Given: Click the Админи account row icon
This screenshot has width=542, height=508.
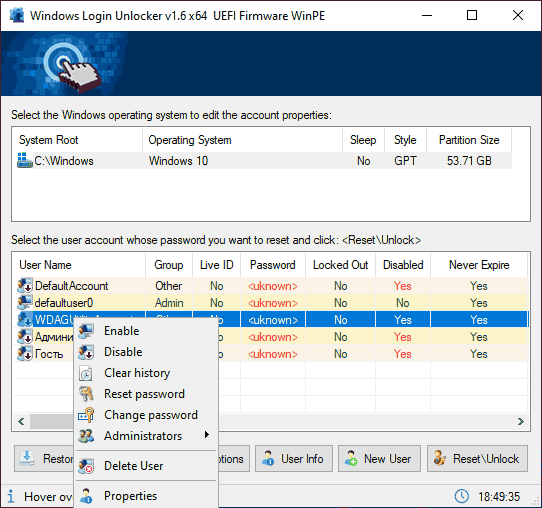Looking at the screenshot, I should [x=25, y=337].
